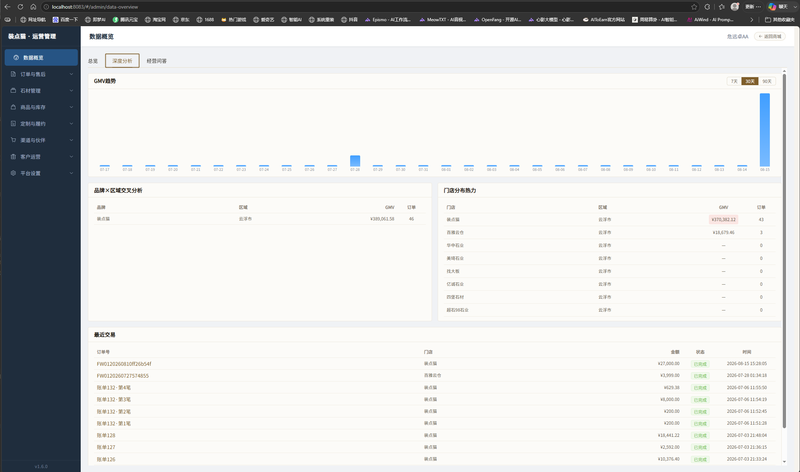Click the page vertical scrollbar thumb

[784, 250]
